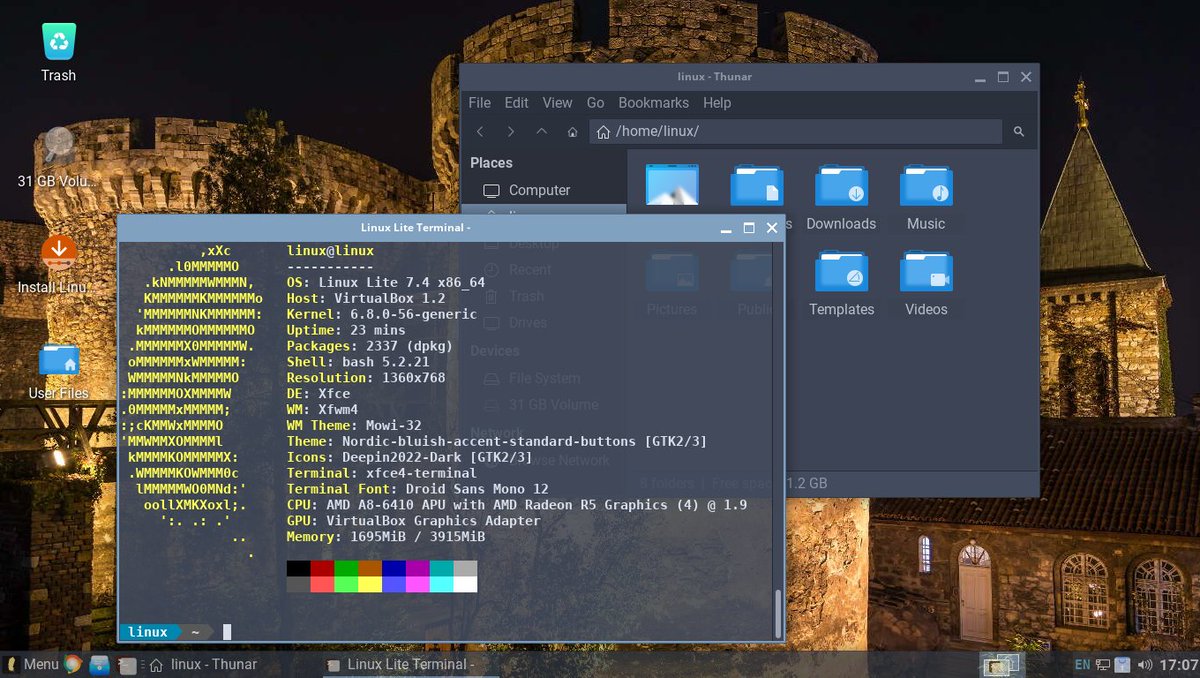Click 'Shell: bash 5.2.21' terminal line
The image size is (1200, 678).
tap(358, 362)
